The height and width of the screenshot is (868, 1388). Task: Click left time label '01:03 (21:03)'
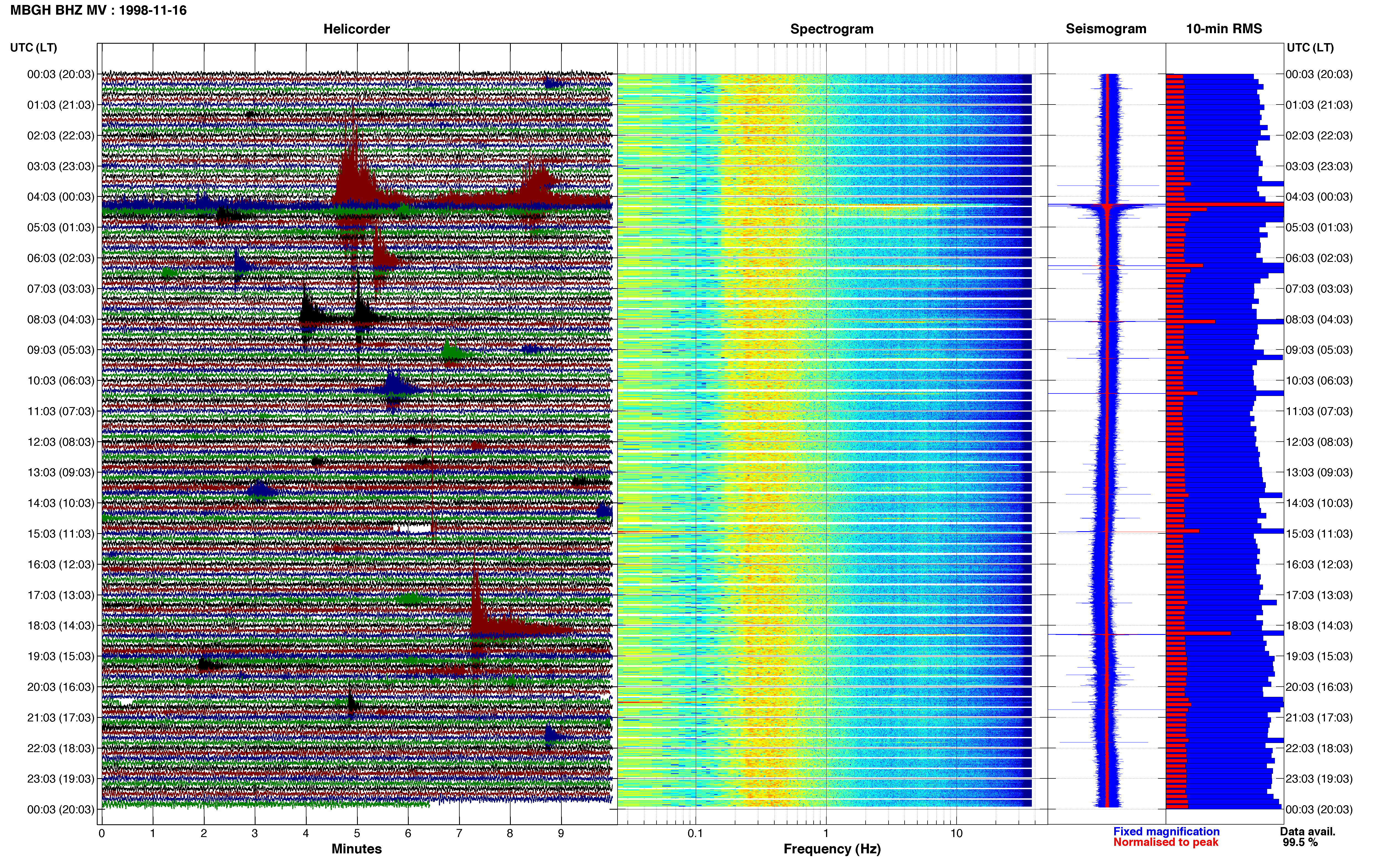point(61,105)
